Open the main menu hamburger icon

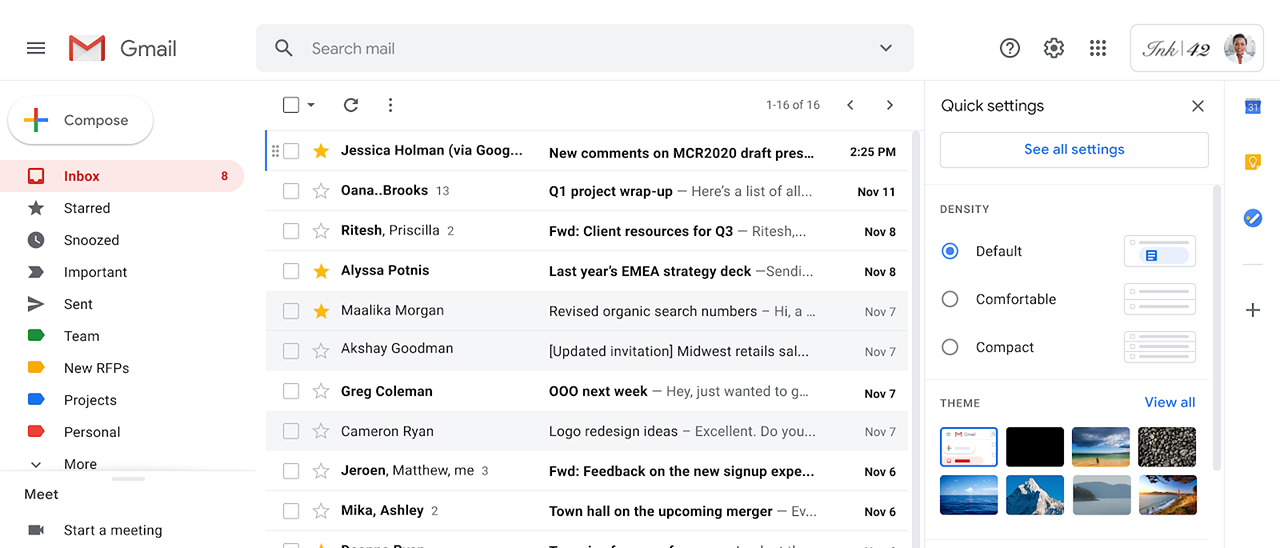(36, 48)
